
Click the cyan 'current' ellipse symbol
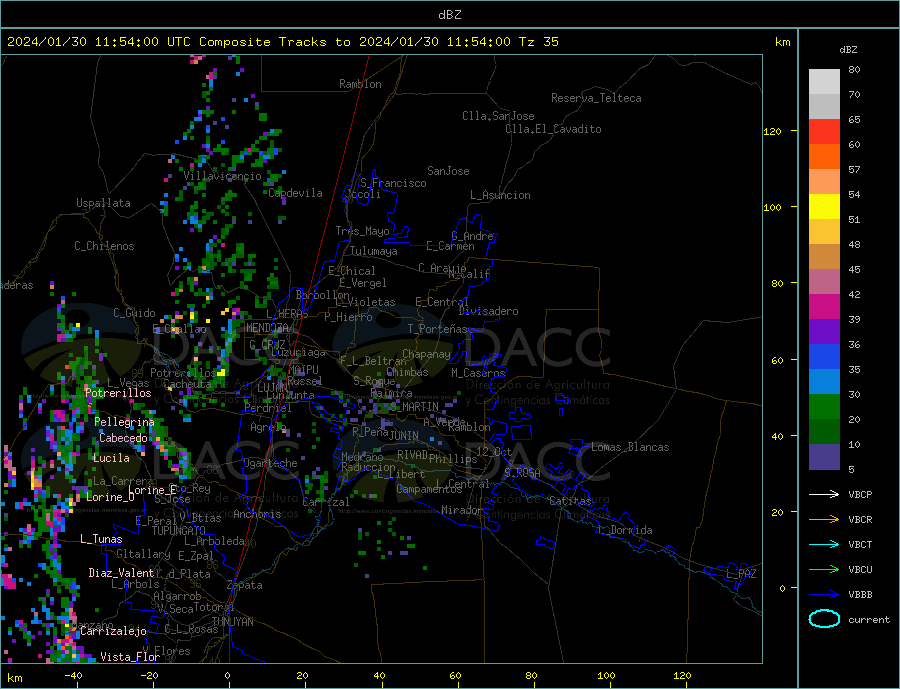[824, 619]
